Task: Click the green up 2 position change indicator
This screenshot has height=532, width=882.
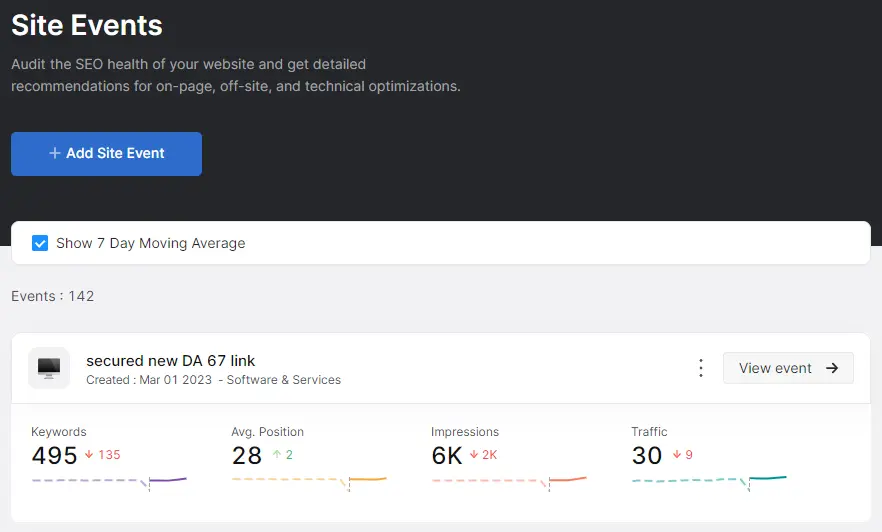Action: pos(283,455)
